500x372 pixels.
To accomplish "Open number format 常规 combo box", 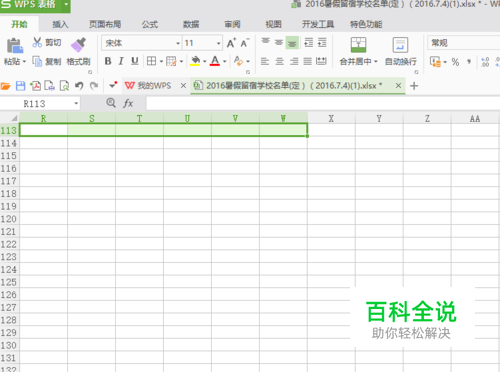I will click(463, 43).
